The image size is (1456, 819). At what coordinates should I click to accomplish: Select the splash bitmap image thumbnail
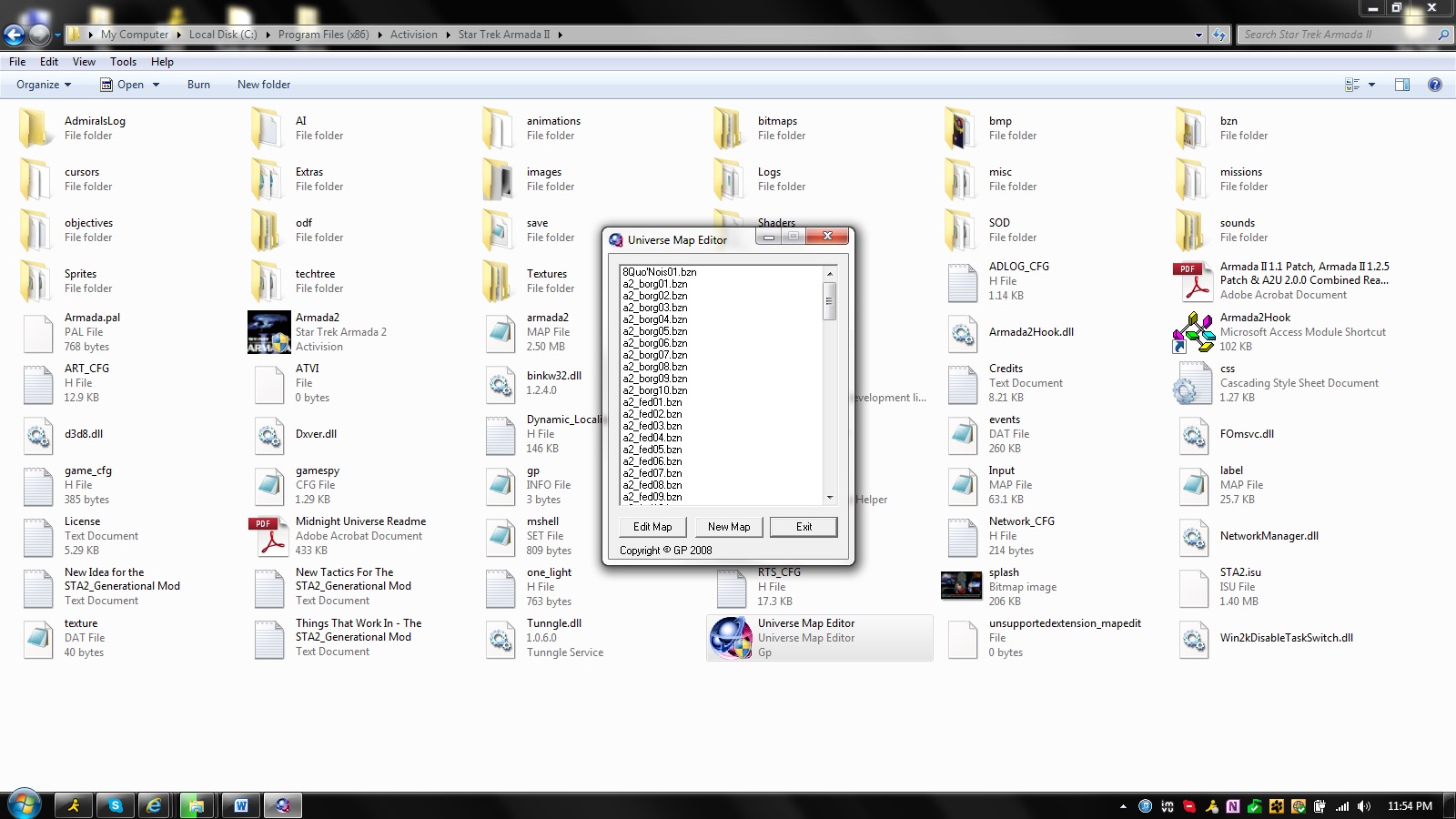tap(962, 586)
